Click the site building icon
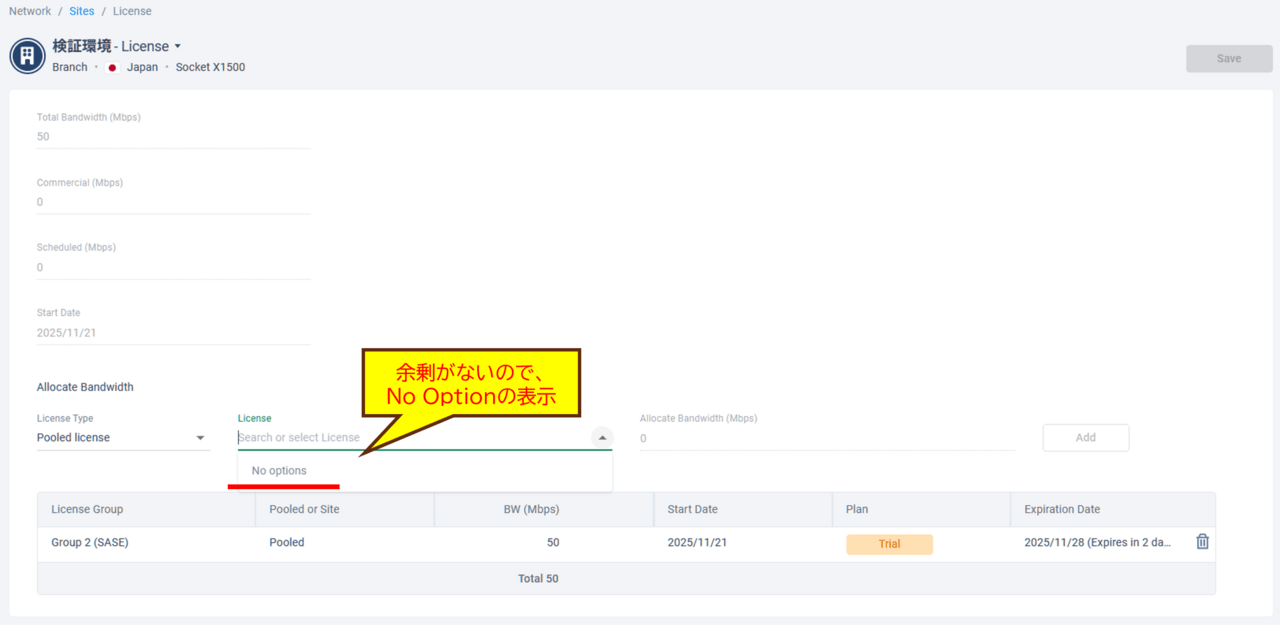 (x=27, y=56)
